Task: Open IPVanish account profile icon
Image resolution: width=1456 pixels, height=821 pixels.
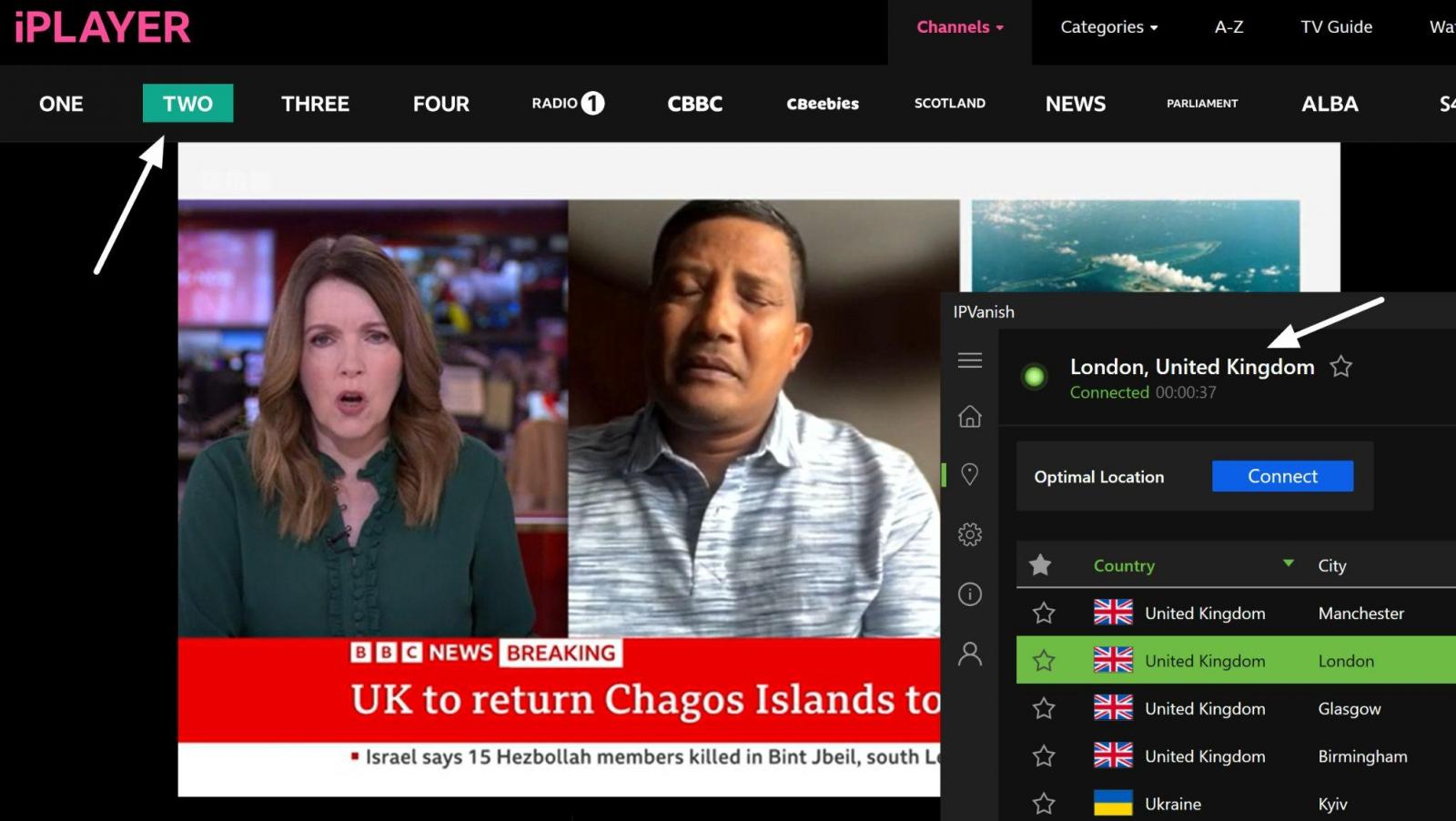Action: click(970, 654)
